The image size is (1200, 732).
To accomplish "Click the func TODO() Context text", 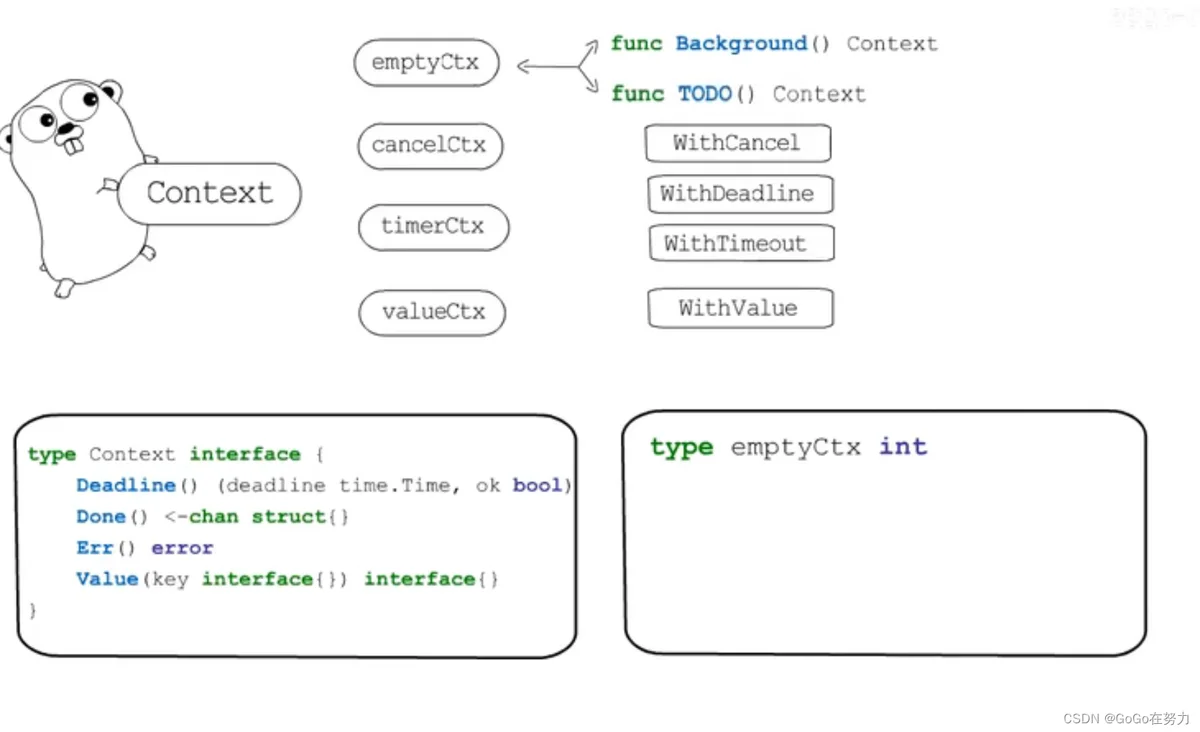I will [738, 94].
